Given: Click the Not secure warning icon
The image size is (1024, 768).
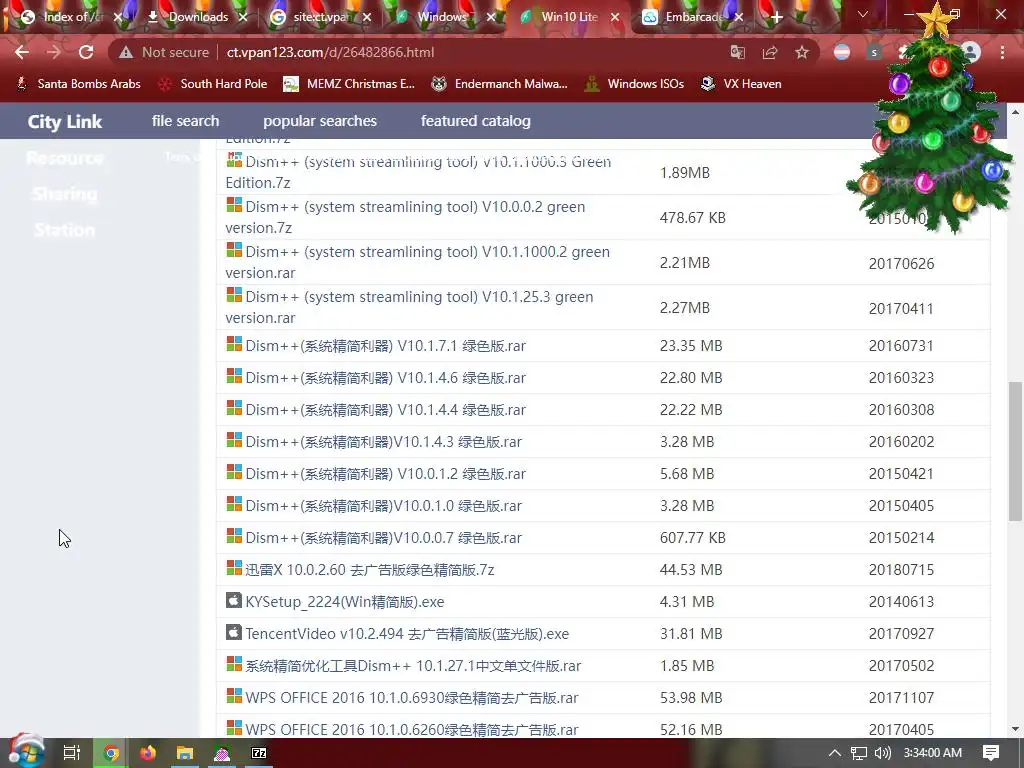Looking at the screenshot, I should point(125,52).
